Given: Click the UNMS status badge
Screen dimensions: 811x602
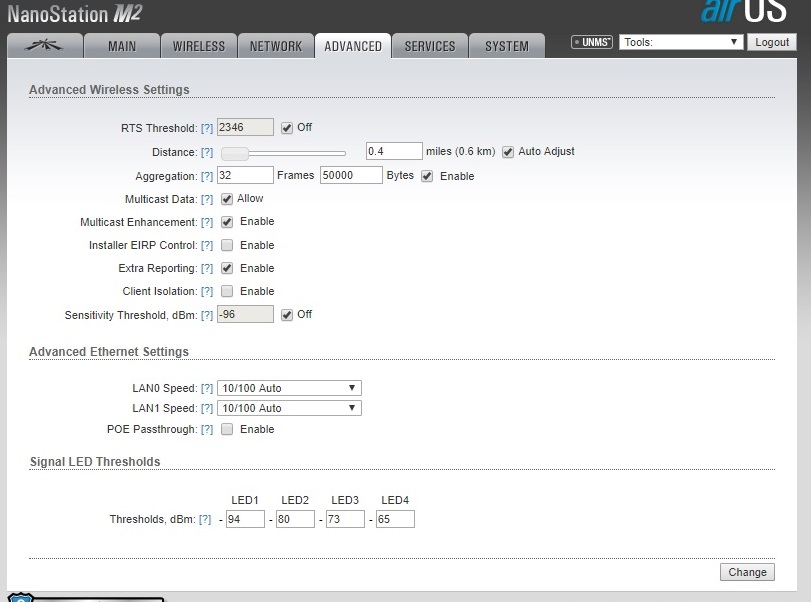Looking at the screenshot, I should pyautogui.click(x=592, y=42).
